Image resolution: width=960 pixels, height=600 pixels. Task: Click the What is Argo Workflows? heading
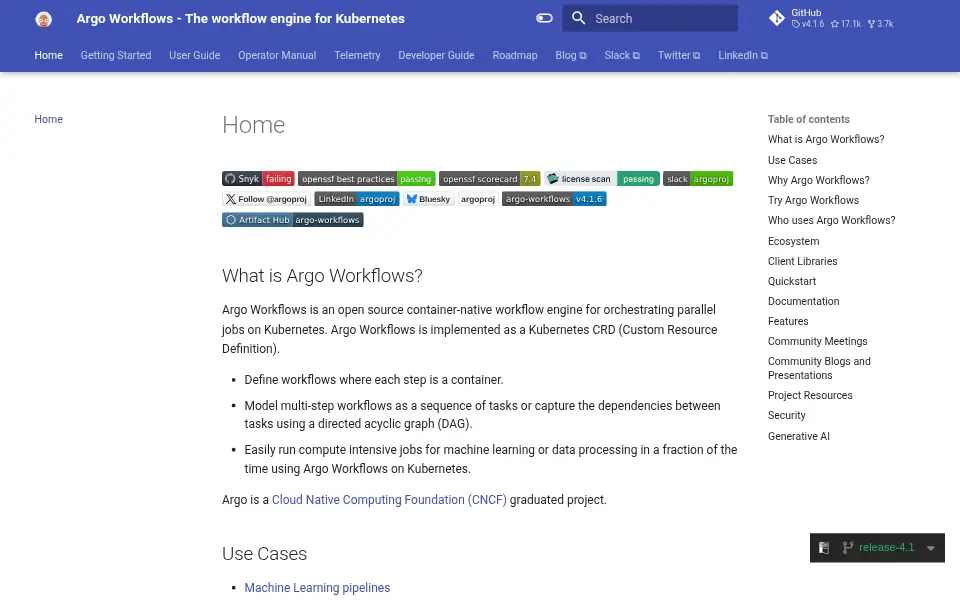pos(322,276)
